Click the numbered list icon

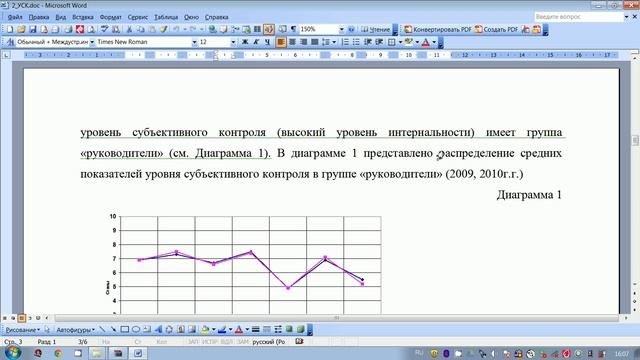(345, 42)
